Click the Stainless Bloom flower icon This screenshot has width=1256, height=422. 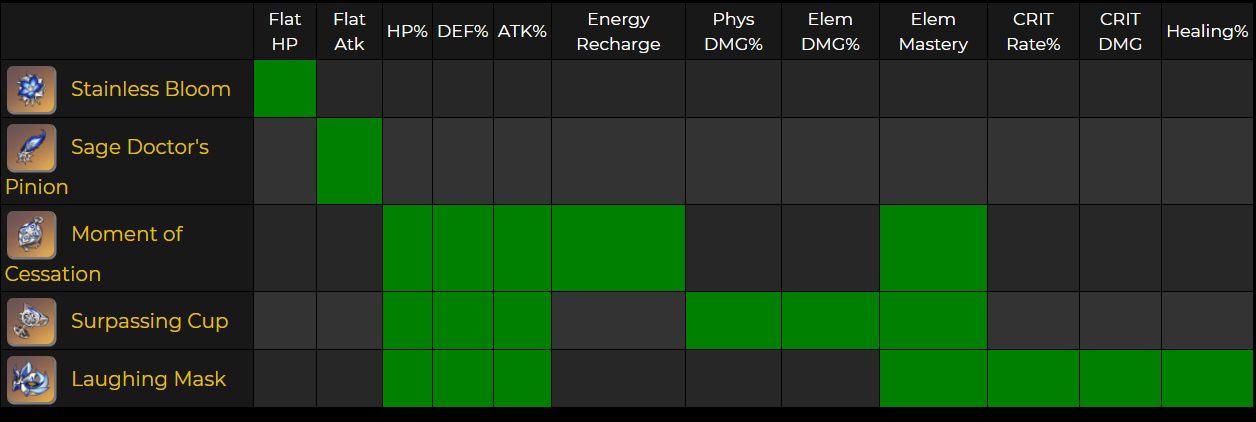(x=31, y=90)
